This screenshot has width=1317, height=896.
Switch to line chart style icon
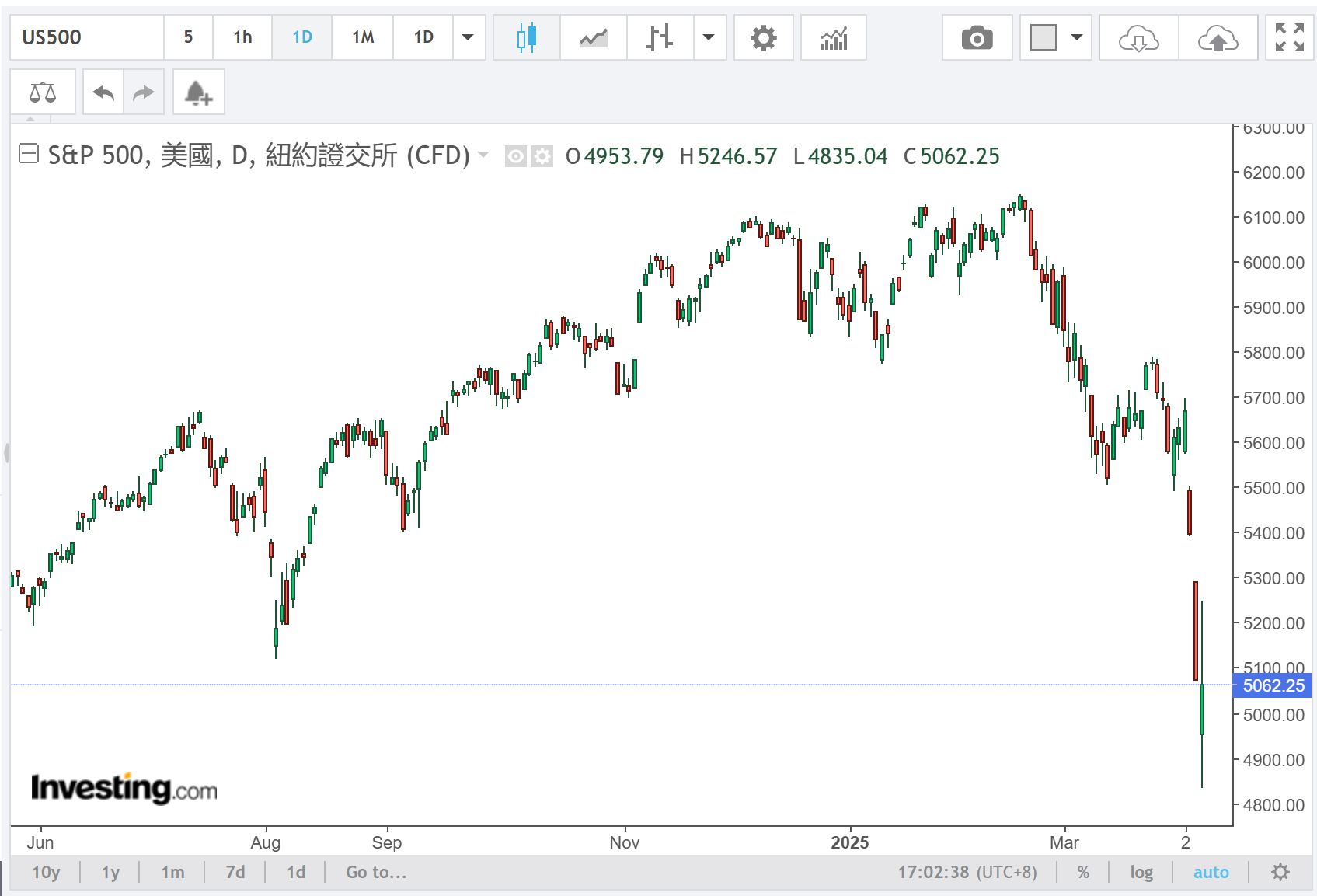pos(594,37)
